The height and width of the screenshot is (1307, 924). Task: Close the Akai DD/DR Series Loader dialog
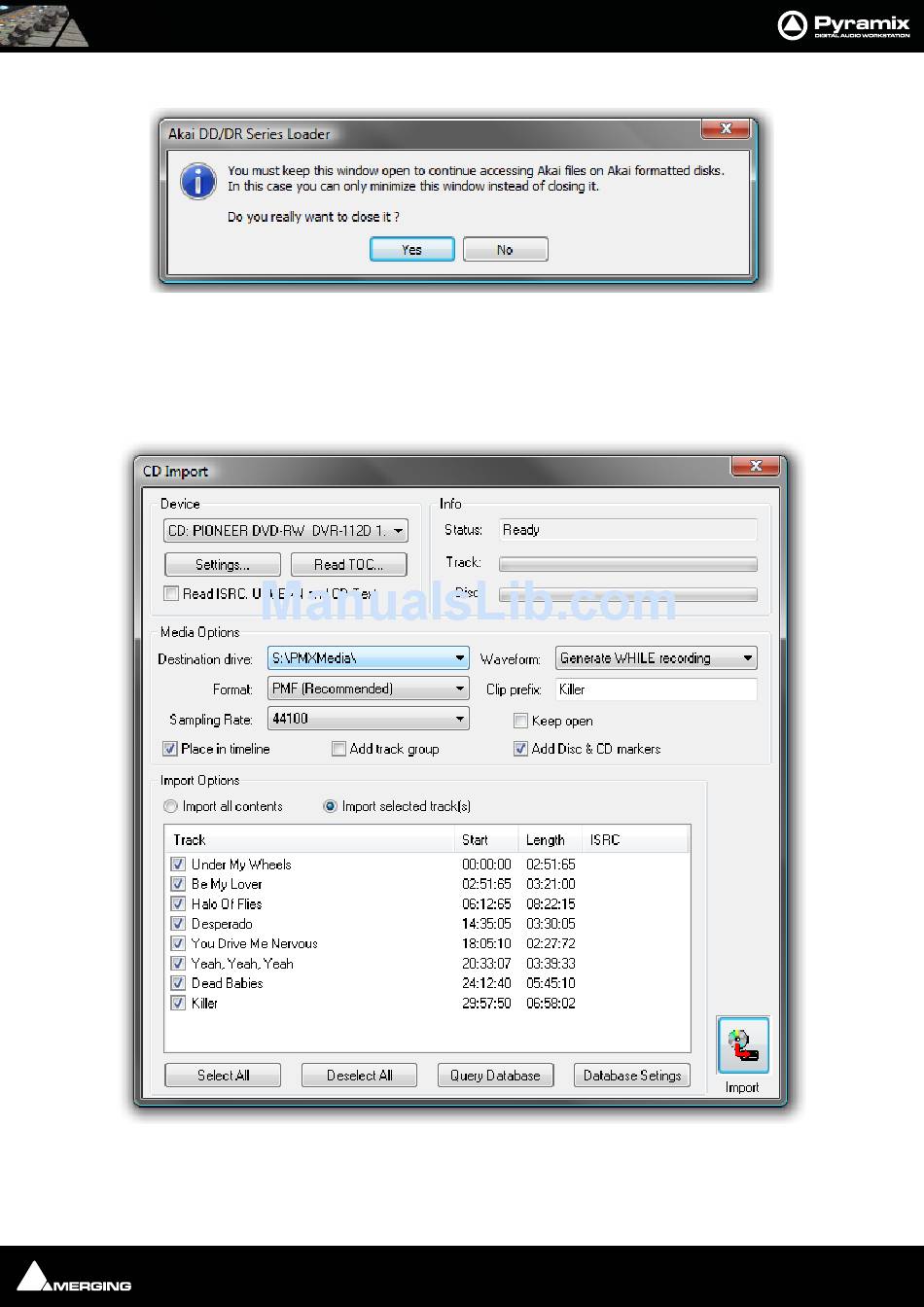point(725,129)
